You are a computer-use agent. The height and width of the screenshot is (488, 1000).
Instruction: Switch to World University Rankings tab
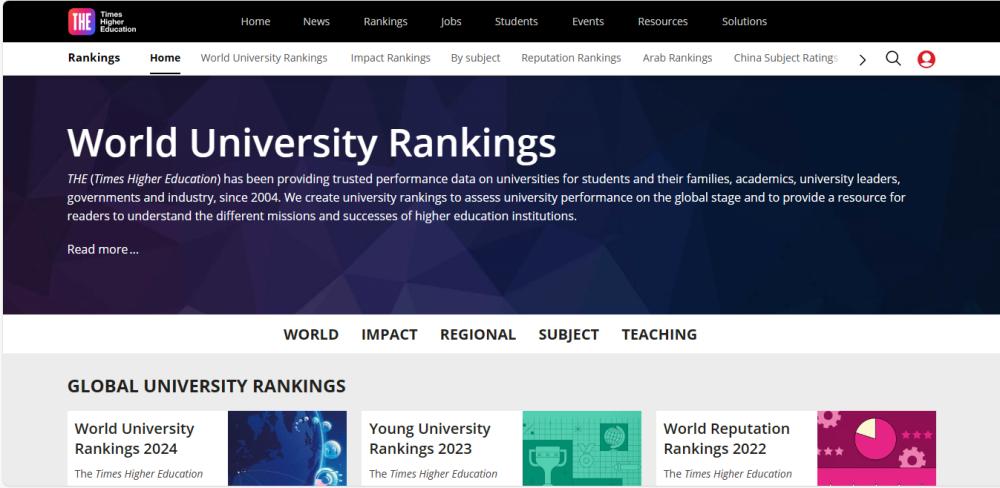click(x=264, y=58)
